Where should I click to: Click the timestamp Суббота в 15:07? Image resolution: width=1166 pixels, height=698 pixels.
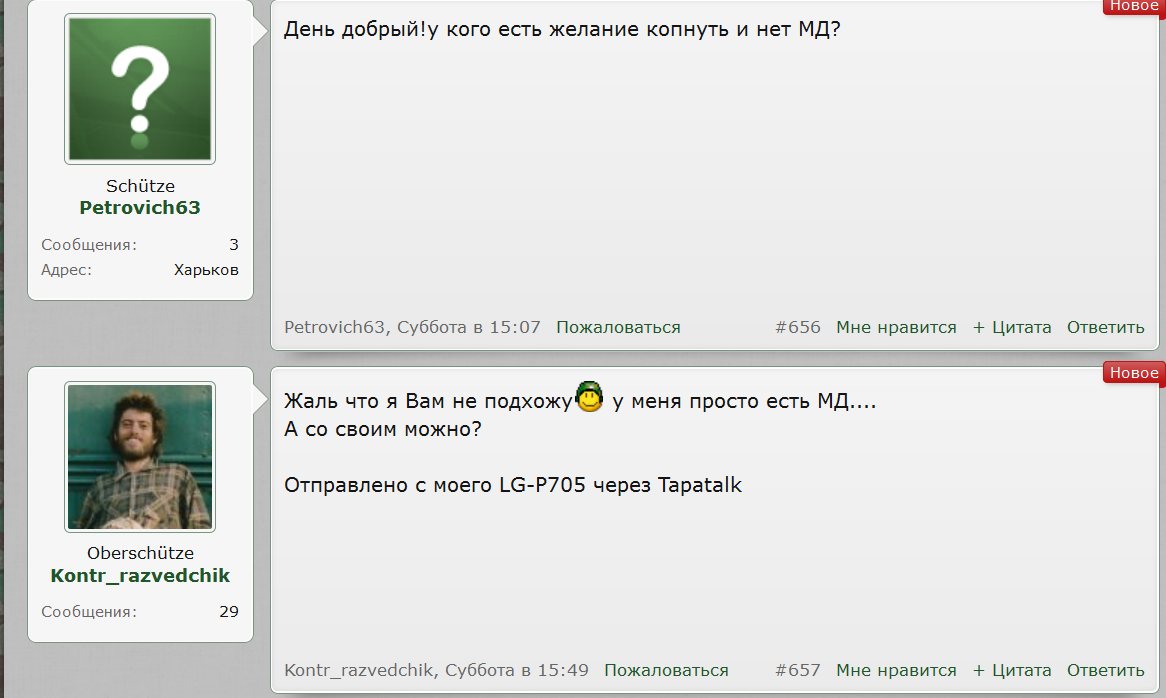click(468, 327)
